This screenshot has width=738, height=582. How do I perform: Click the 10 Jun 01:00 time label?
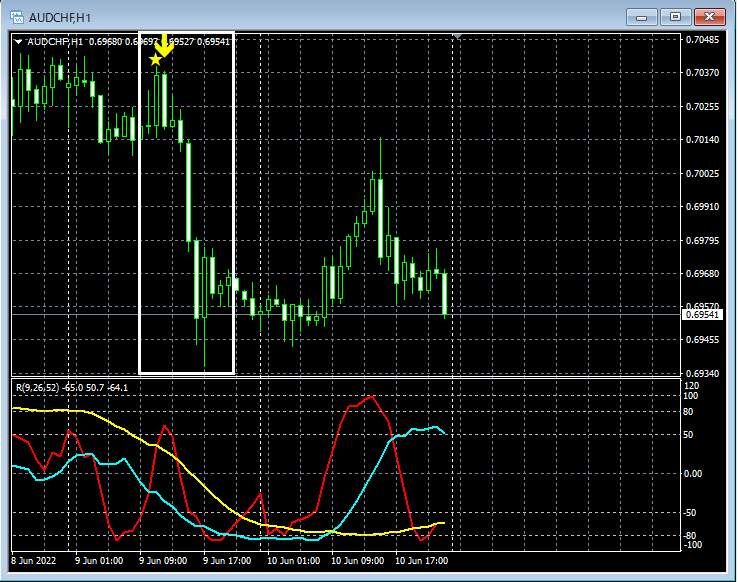[293, 561]
